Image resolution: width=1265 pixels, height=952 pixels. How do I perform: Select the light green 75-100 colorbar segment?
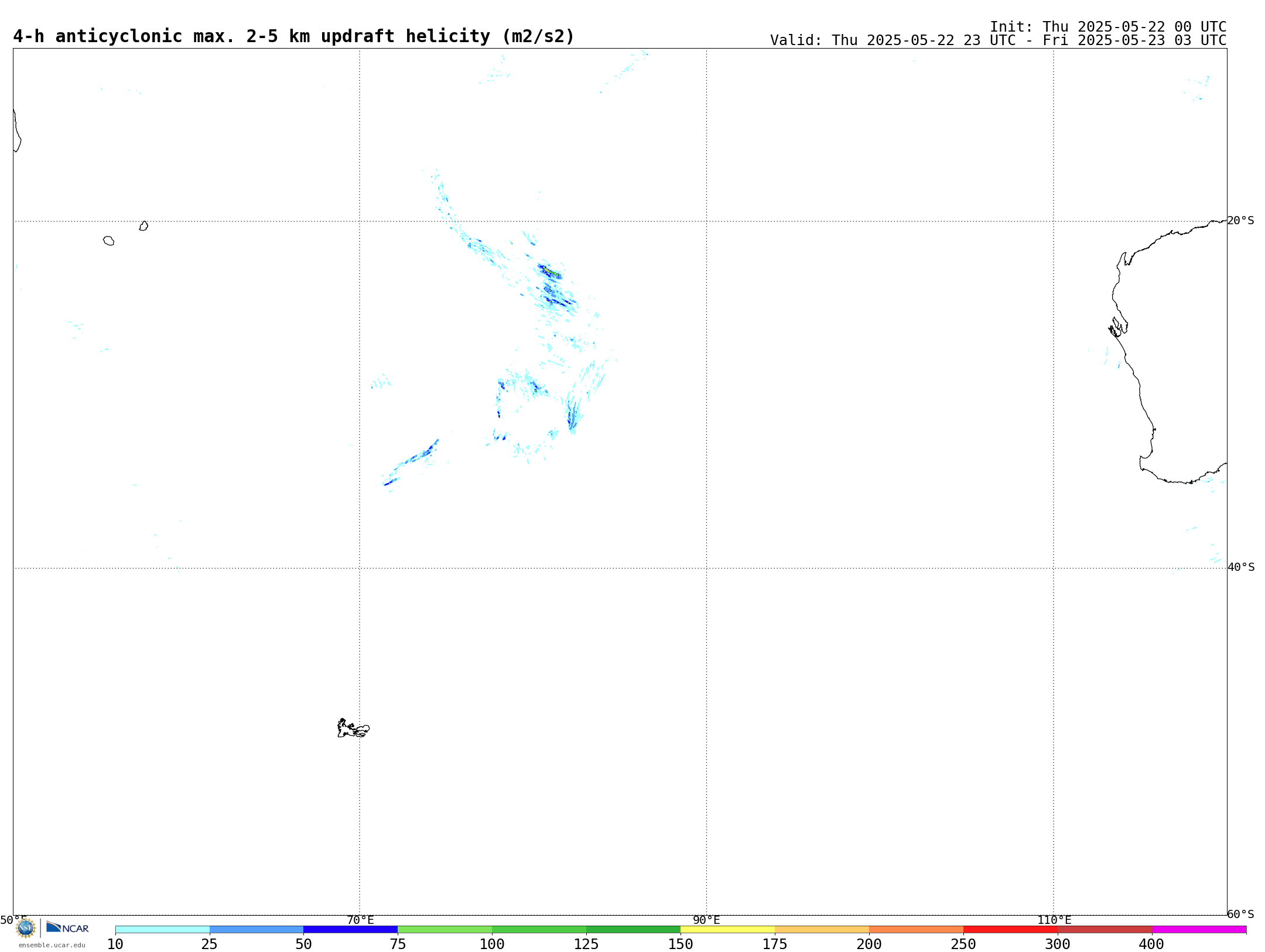click(445, 929)
